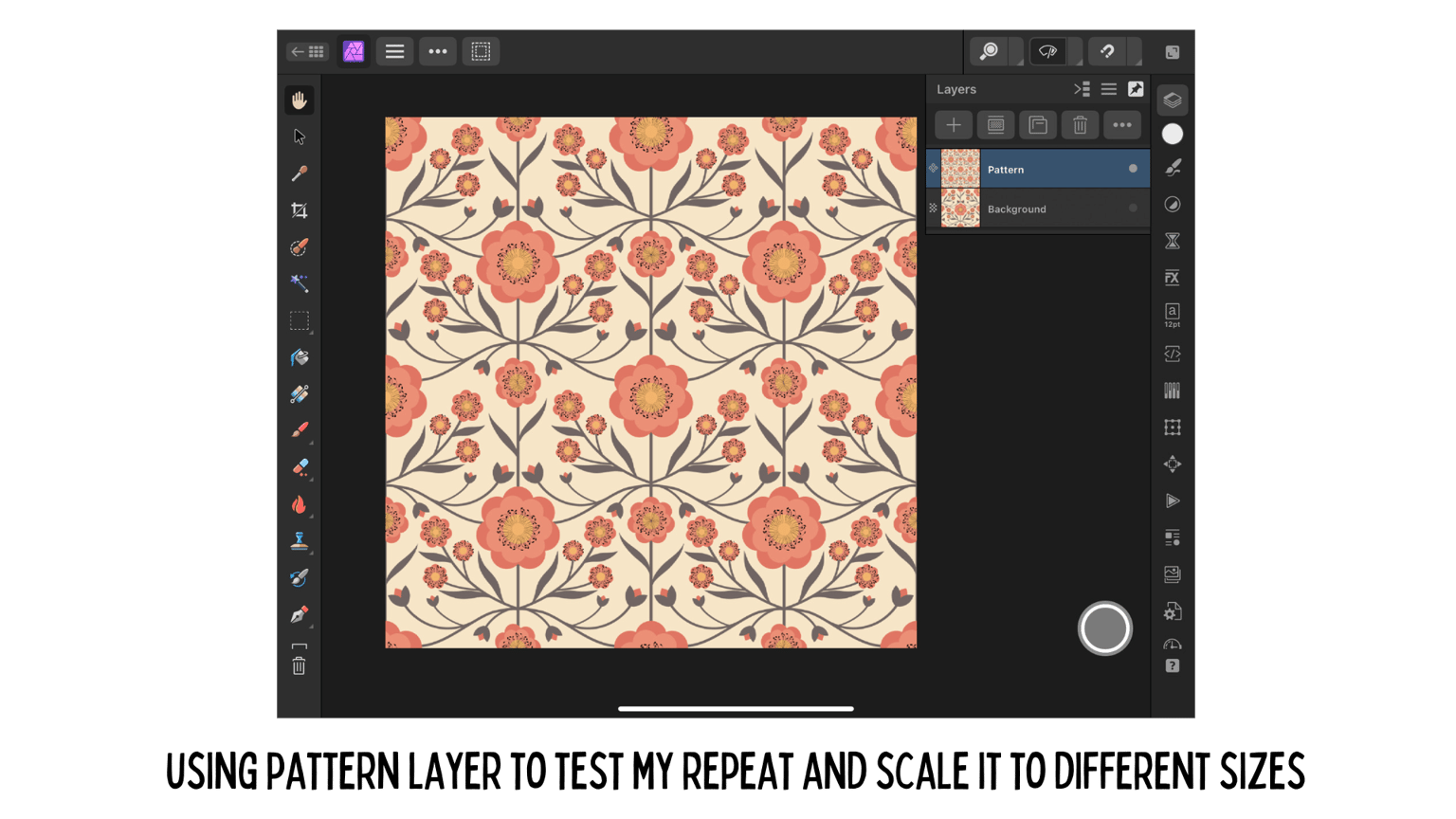This screenshot has width=1456, height=819.
Task: Select the Flood Fill bucket tool
Action: point(300,357)
